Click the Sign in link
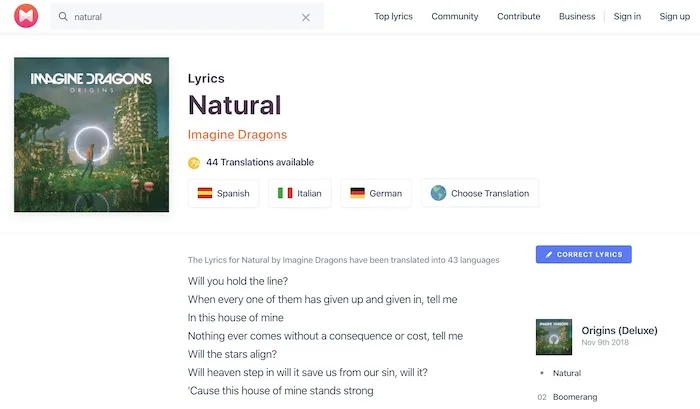Screen dimensions: 700x409 pyautogui.click(x=627, y=17)
